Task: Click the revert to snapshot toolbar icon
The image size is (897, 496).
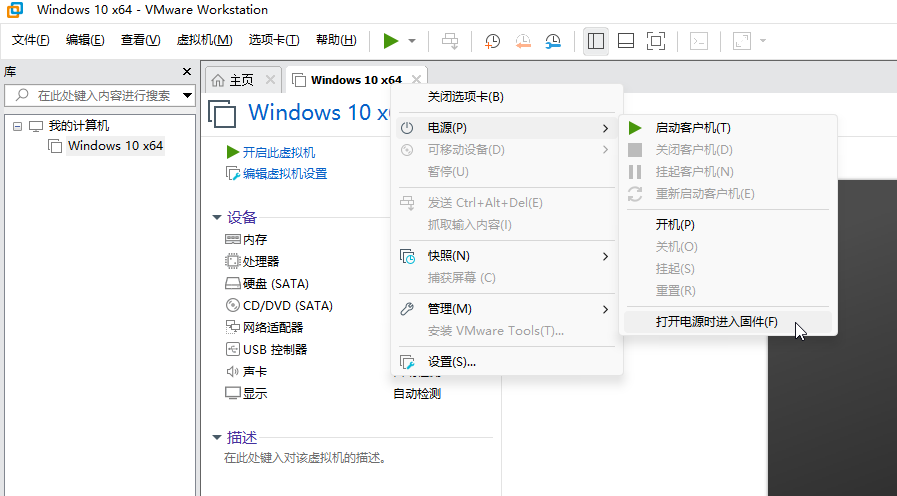Action: coord(523,41)
